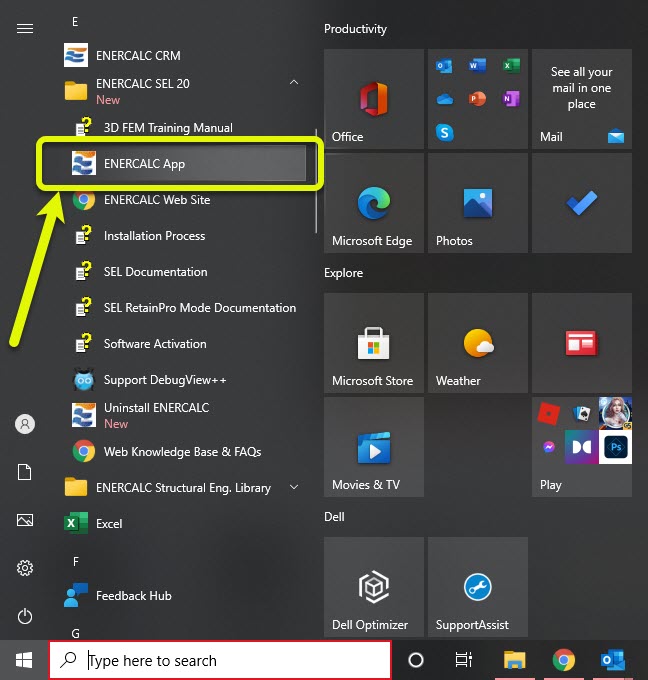The image size is (648, 680).
Task: Open the Weather tile
Action: [478, 343]
